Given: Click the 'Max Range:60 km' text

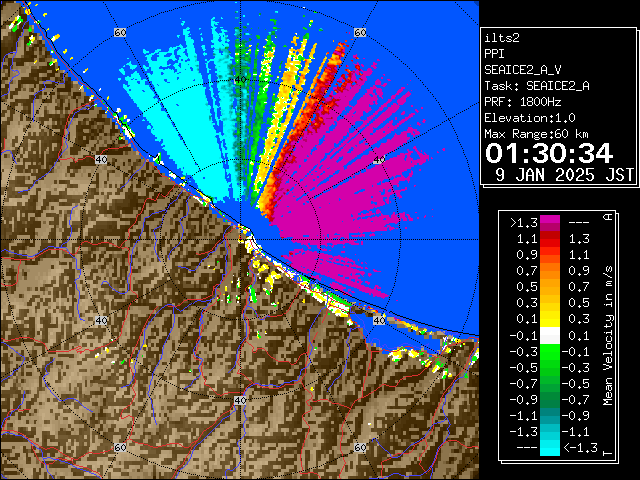Looking at the screenshot, I should coord(536,134).
